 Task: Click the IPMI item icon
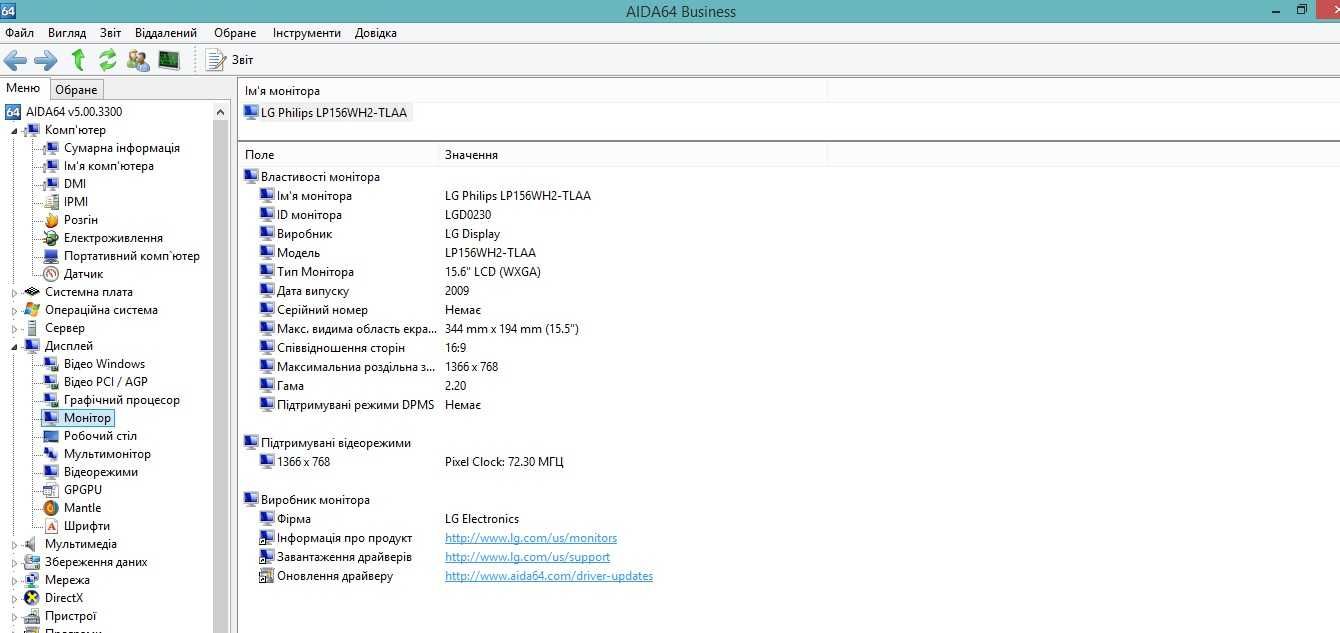[51, 202]
